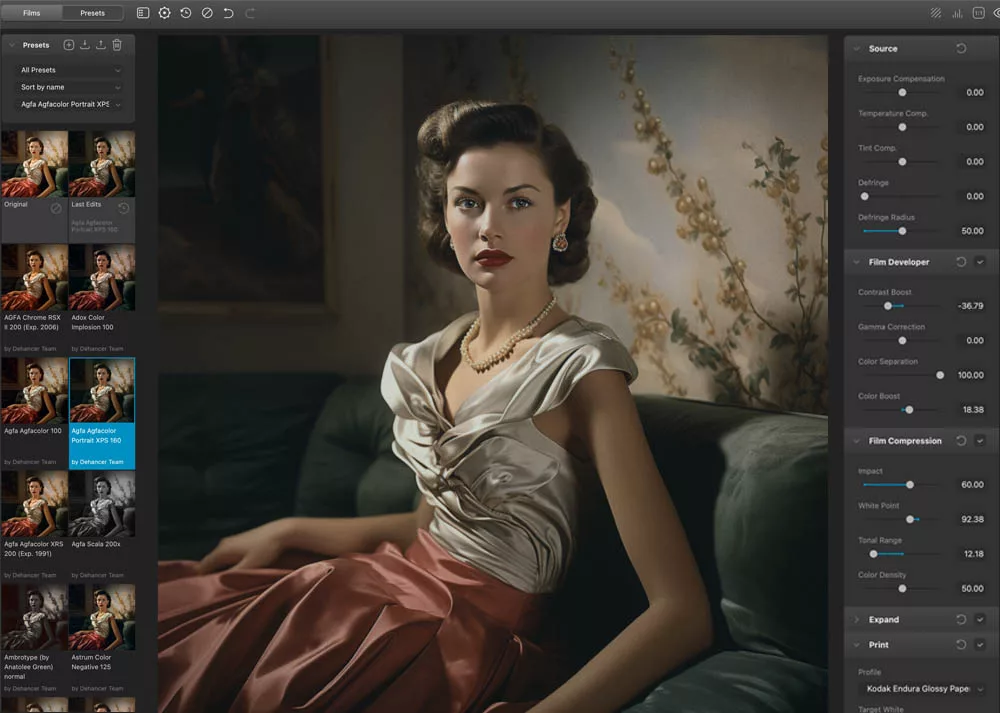Select the Films tab
Image resolution: width=1000 pixels, height=713 pixels.
31,13
